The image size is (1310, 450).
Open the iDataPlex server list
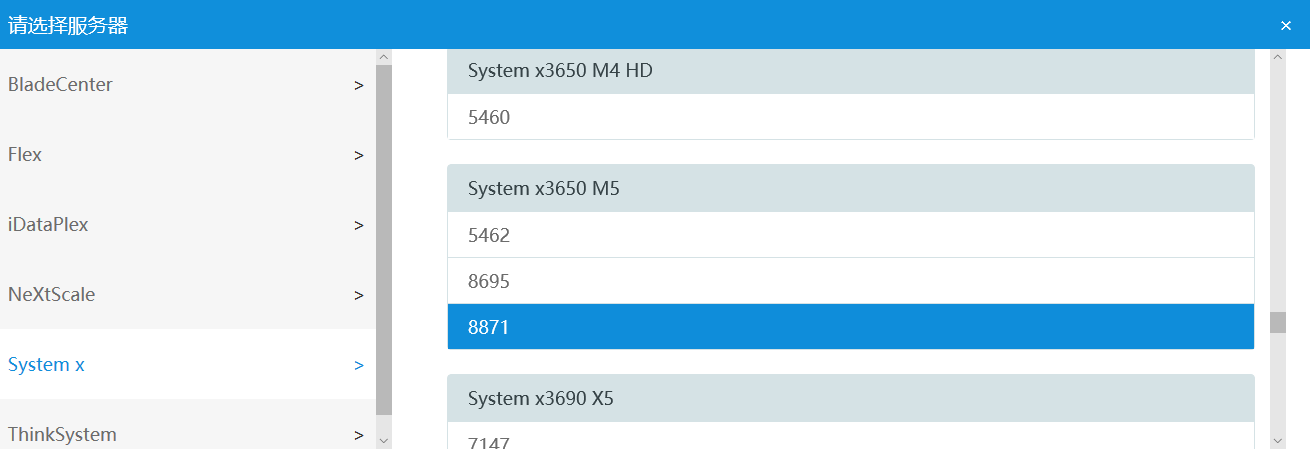[x=48, y=225]
